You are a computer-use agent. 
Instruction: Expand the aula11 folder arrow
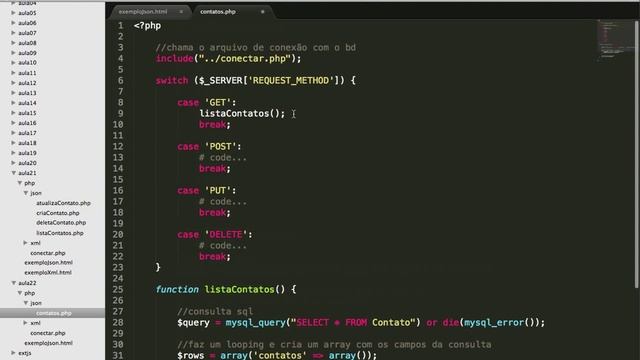[x=13, y=73]
